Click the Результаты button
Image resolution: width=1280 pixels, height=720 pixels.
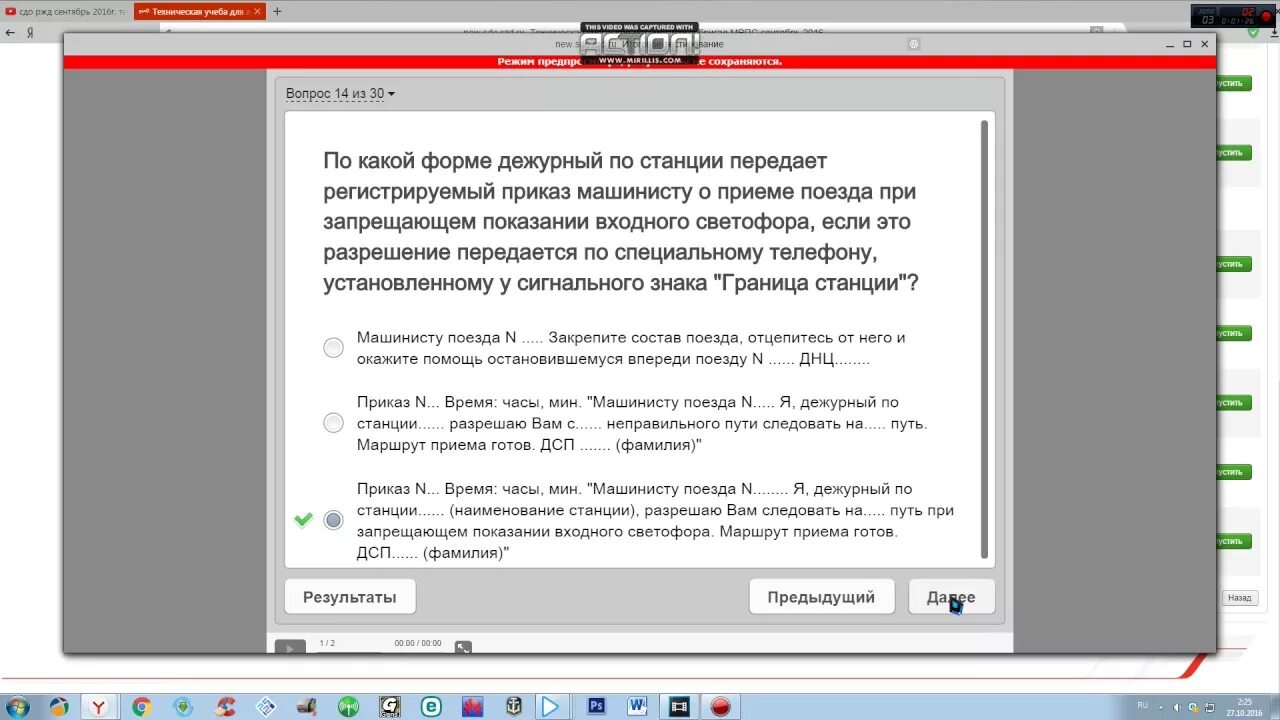click(x=350, y=597)
